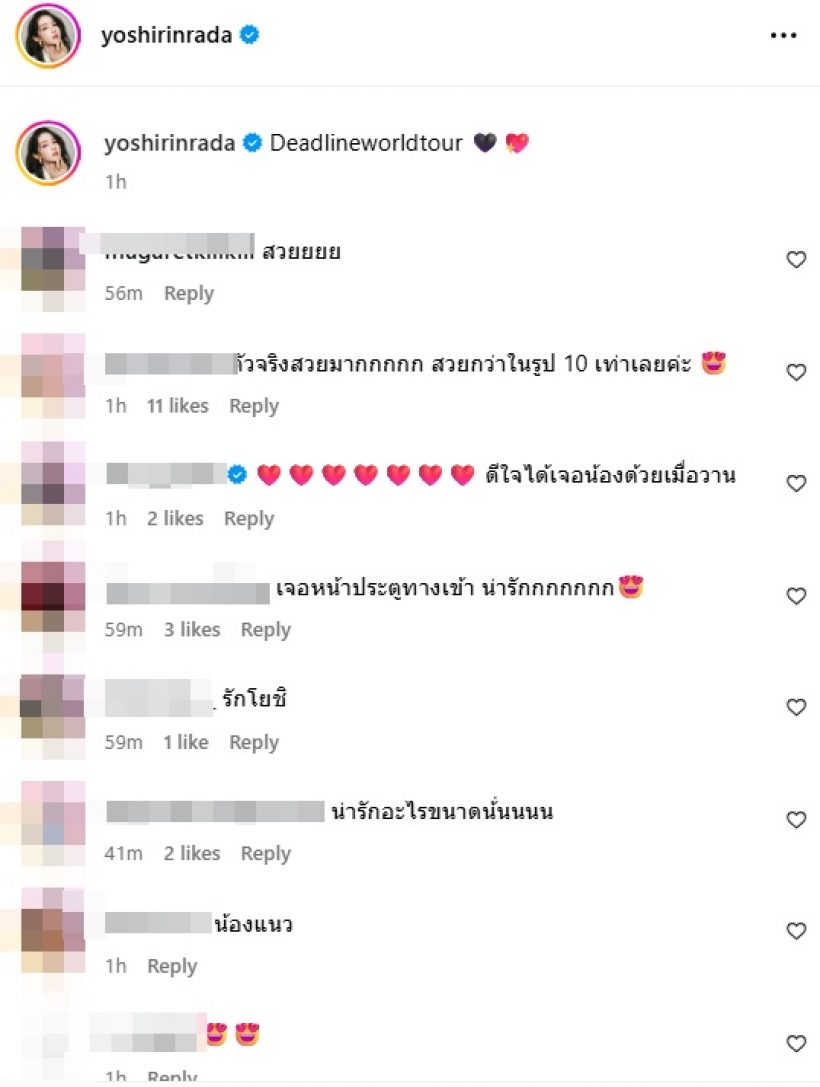This screenshot has height=1087, width=820.
Task: Heart the น้องแนว comment
Action: 796,931
